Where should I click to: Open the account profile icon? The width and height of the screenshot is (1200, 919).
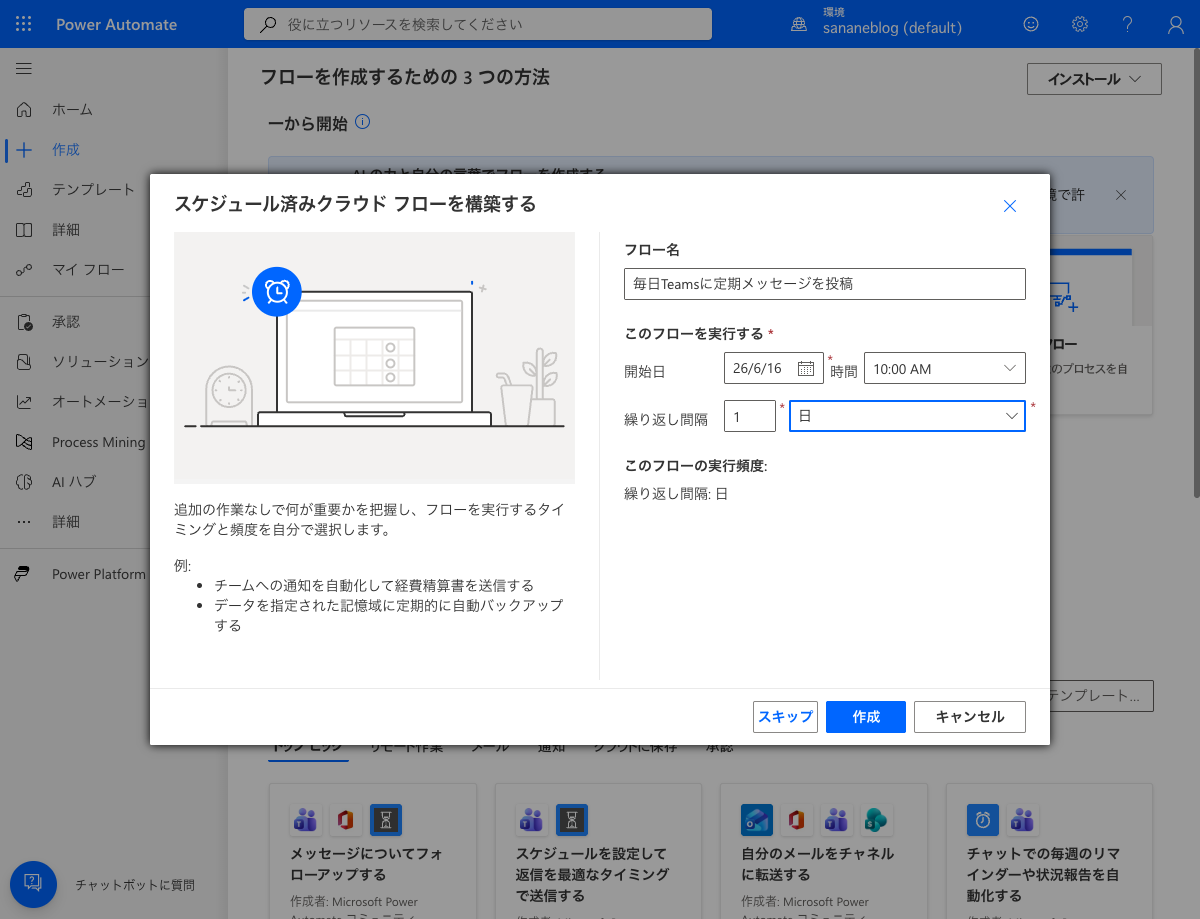click(1176, 24)
